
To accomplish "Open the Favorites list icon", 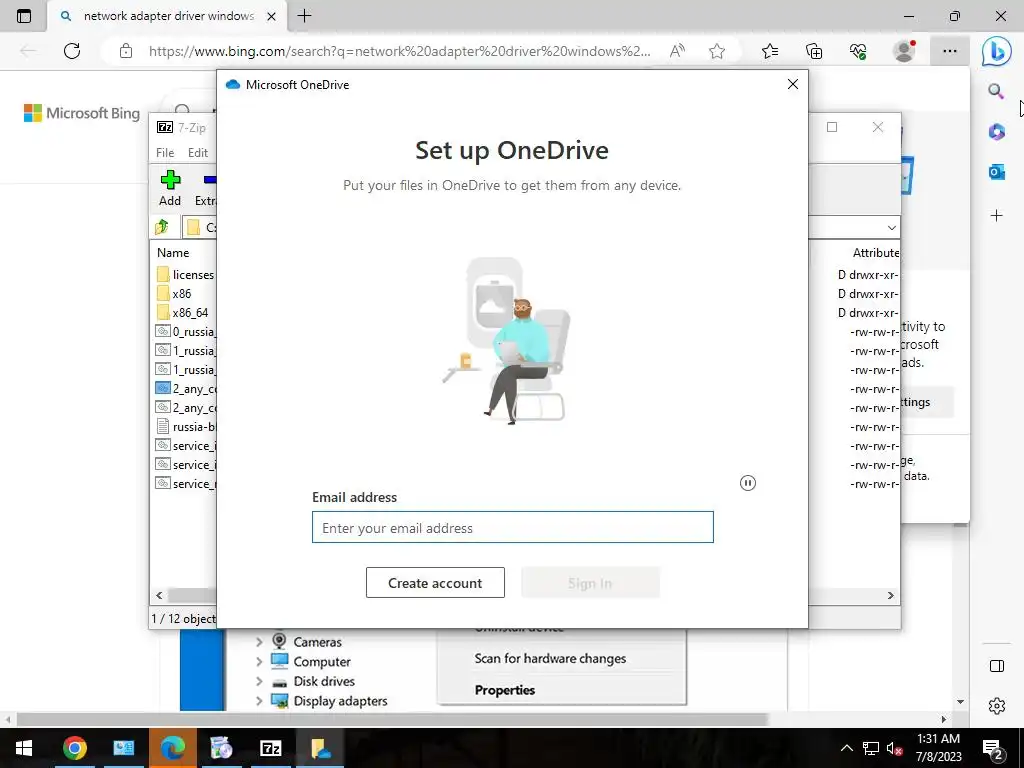I will tap(770, 51).
